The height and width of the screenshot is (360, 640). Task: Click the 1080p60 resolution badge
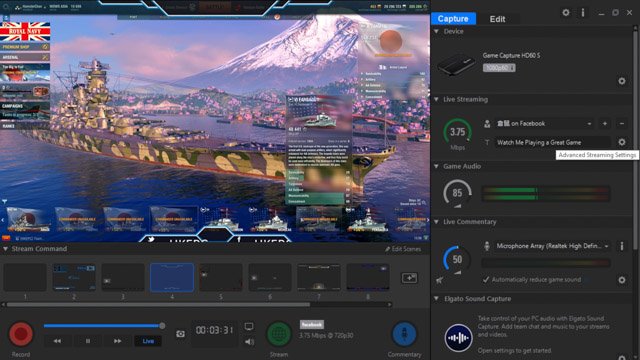click(499, 68)
